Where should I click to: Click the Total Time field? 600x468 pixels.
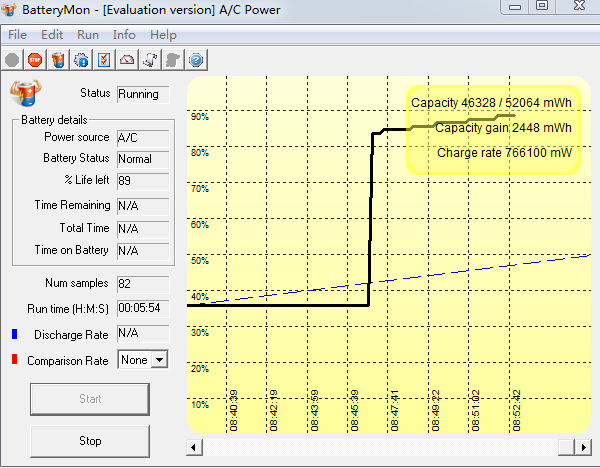pyautogui.click(x=143, y=229)
